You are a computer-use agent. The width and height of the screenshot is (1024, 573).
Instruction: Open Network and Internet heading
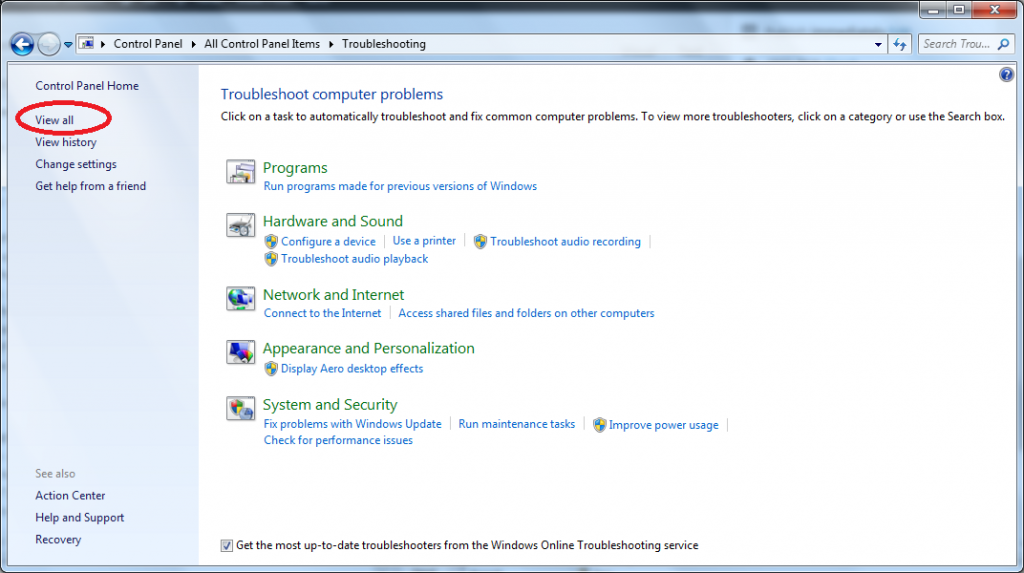coord(334,295)
